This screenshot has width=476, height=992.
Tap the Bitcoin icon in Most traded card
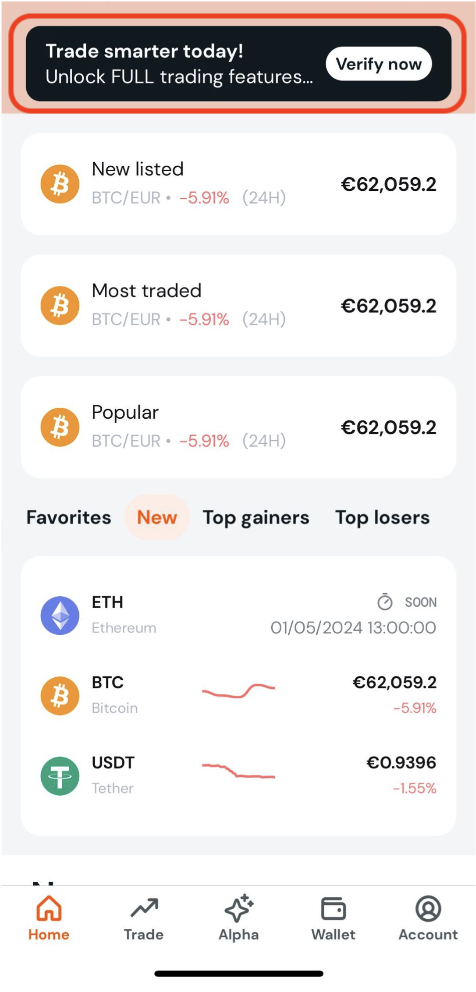tap(60, 306)
